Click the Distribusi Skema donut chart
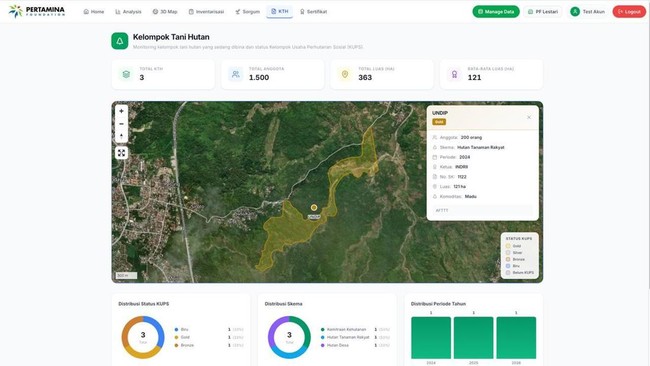 [289, 337]
